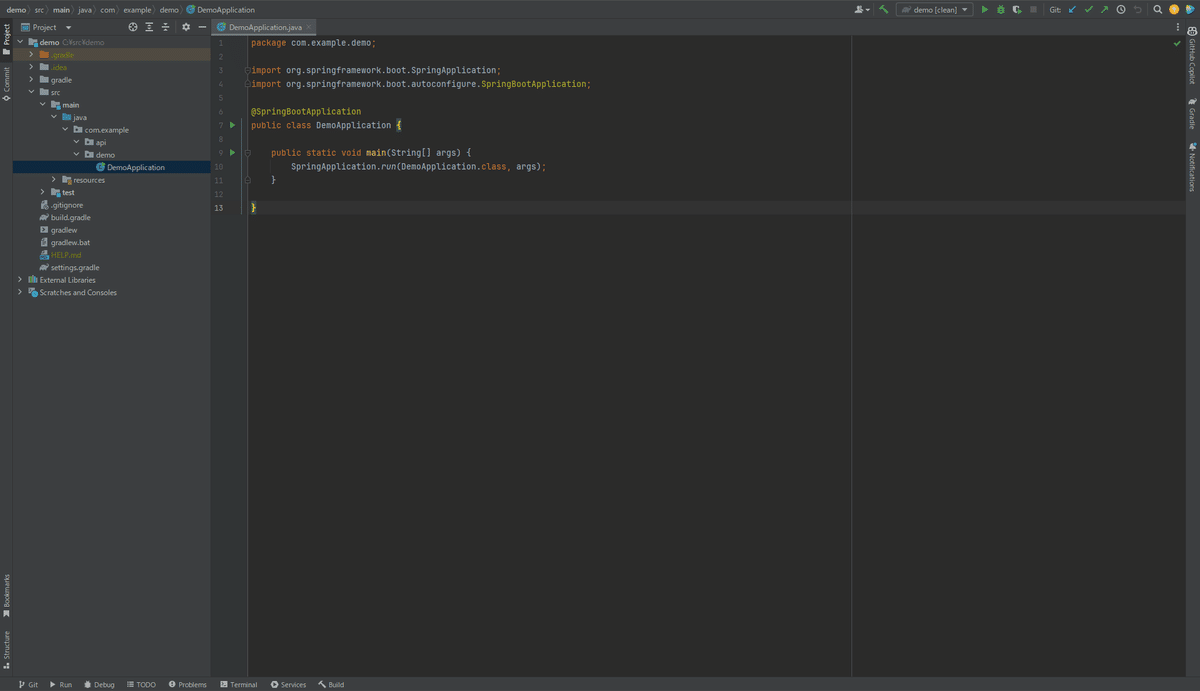Commit changes with the green checkmark icon

click(x=1088, y=9)
